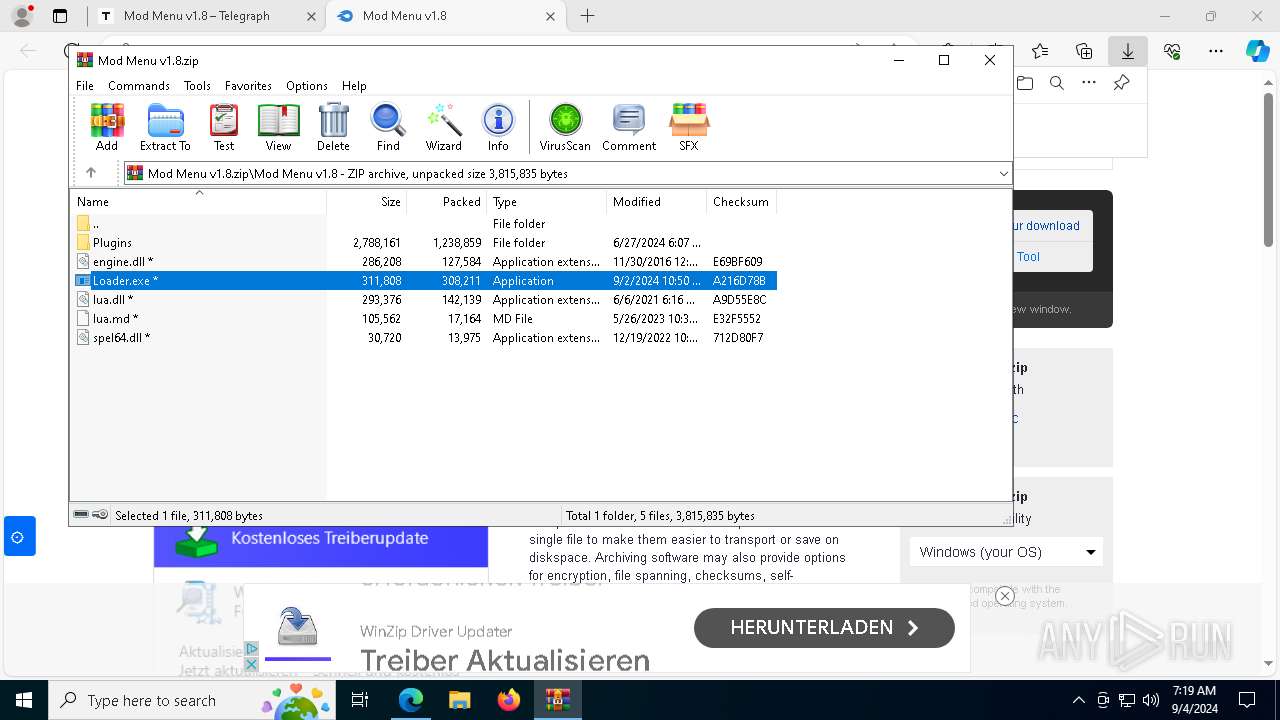
Task: Open the archive Info icon
Action: pyautogui.click(x=498, y=127)
